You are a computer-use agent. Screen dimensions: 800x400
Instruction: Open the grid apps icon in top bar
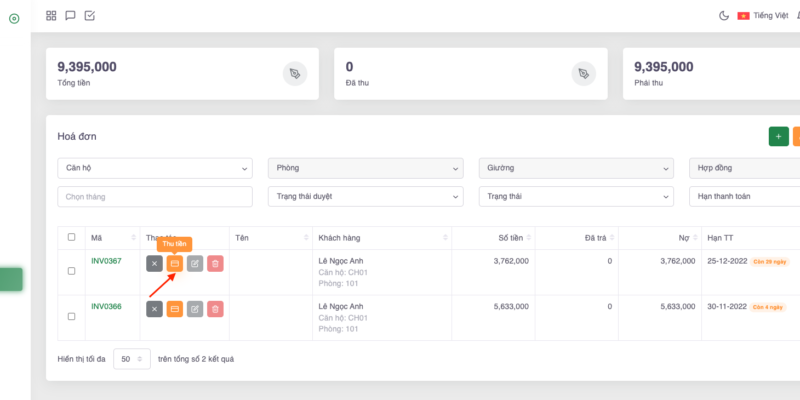(52, 15)
